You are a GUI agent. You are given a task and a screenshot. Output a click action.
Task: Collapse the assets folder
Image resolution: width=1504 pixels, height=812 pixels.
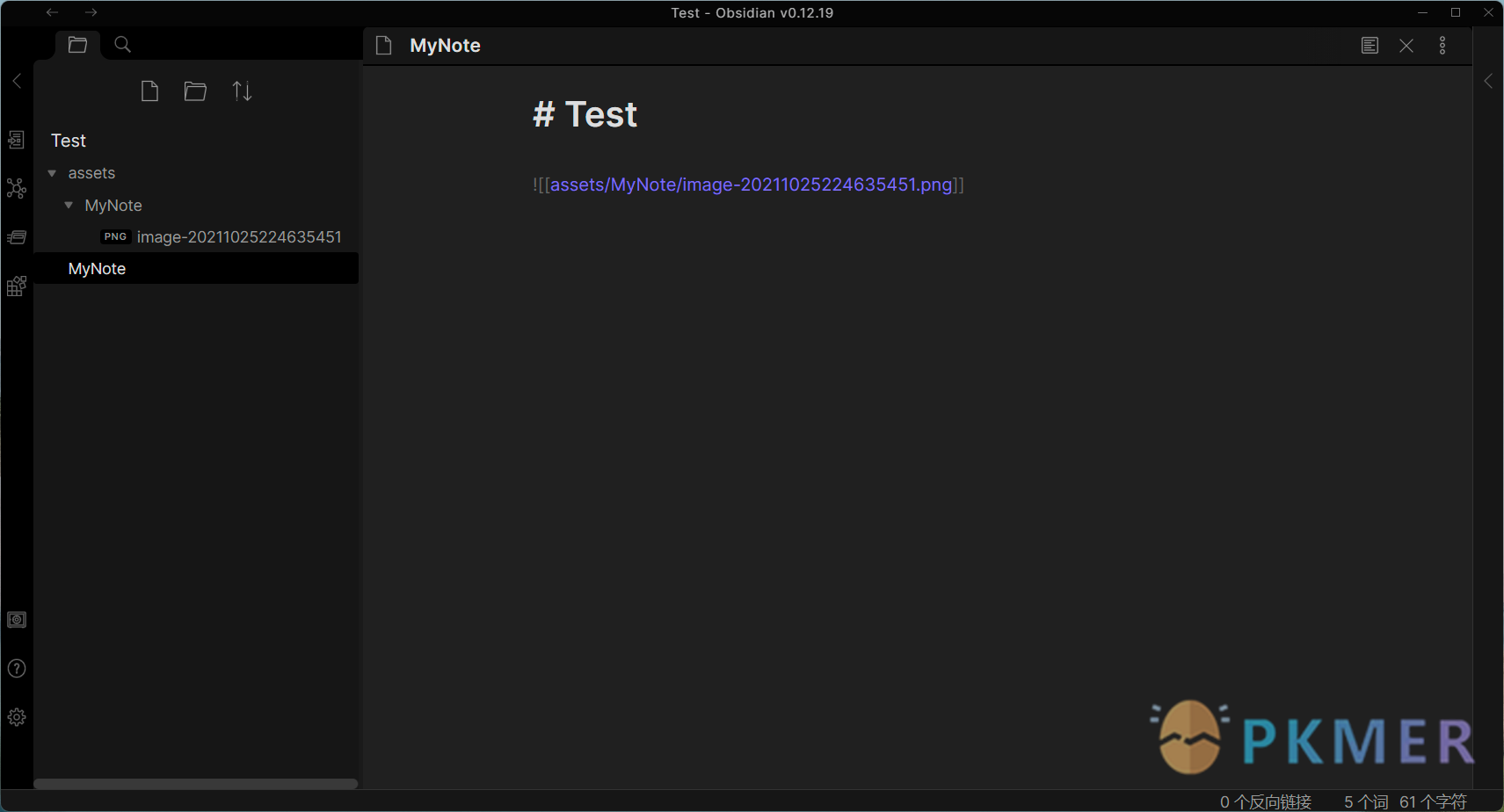click(52, 173)
